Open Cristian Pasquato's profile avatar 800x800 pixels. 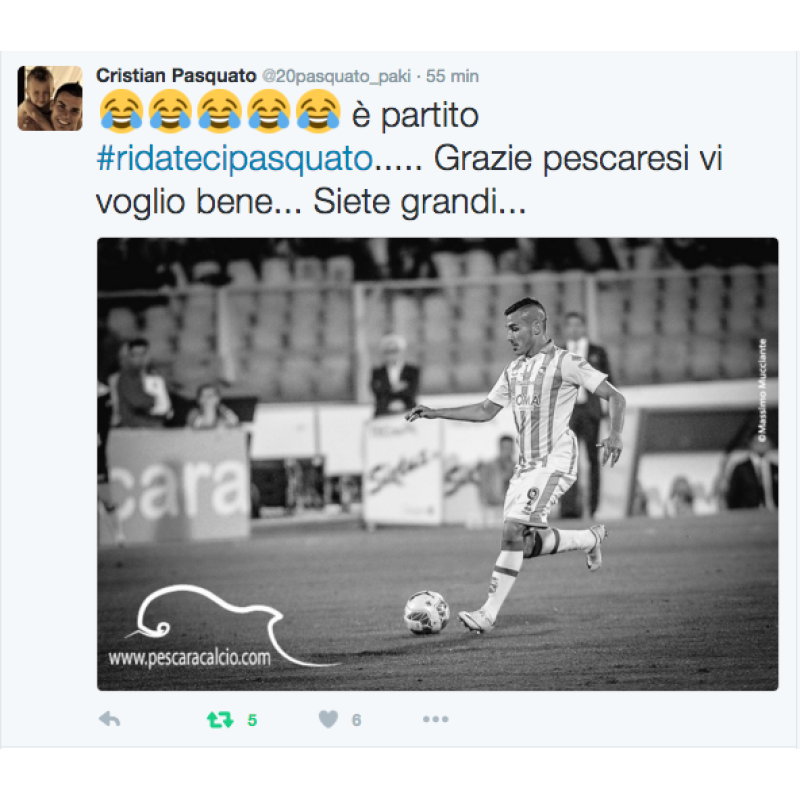(50, 98)
